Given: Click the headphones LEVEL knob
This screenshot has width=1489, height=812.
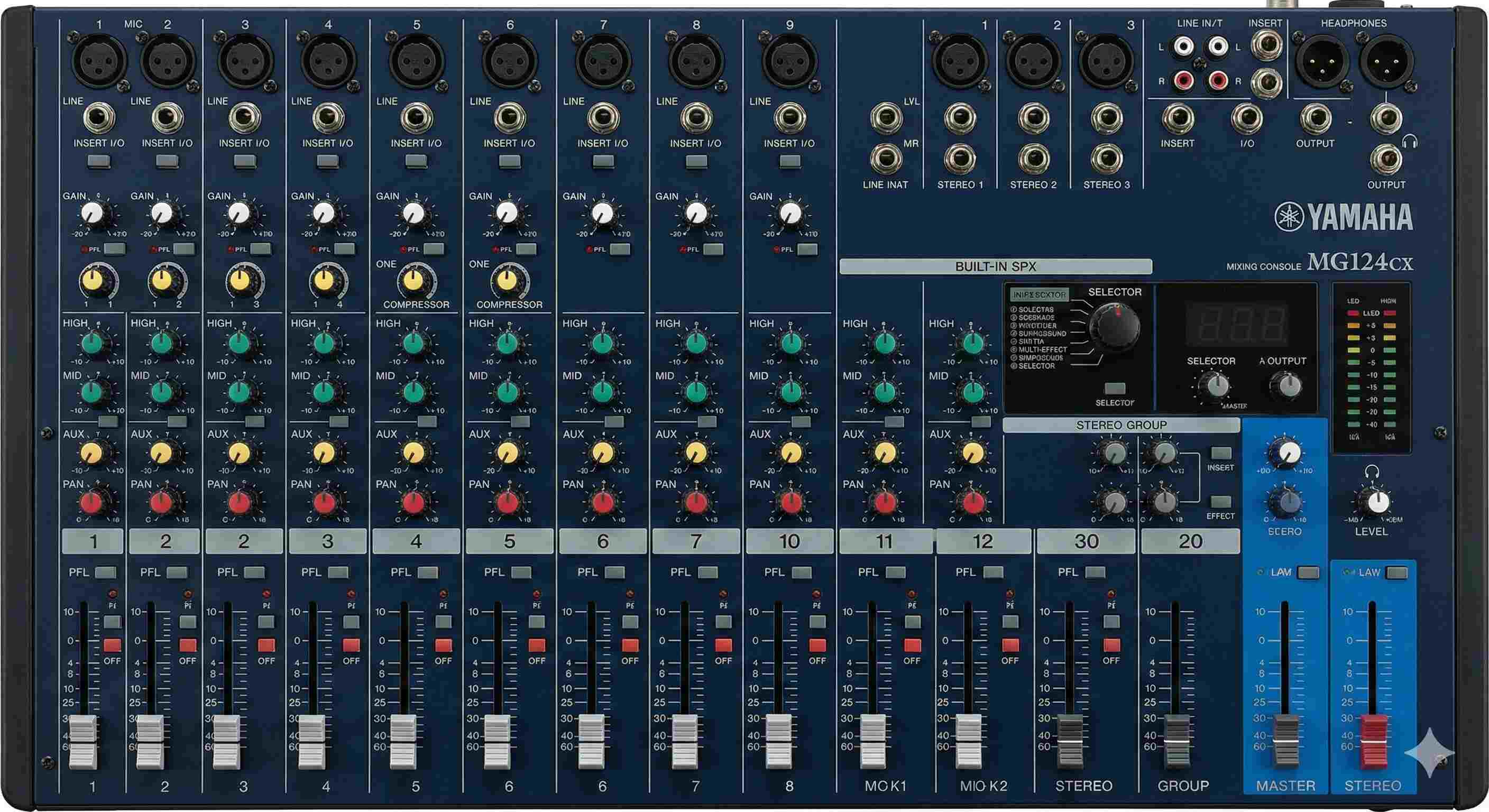Looking at the screenshot, I should 1378,503.
